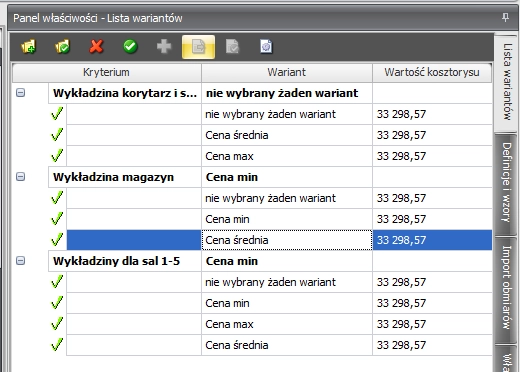Select 'Cena max' variant under Wykładzina korytarz

click(287, 156)
